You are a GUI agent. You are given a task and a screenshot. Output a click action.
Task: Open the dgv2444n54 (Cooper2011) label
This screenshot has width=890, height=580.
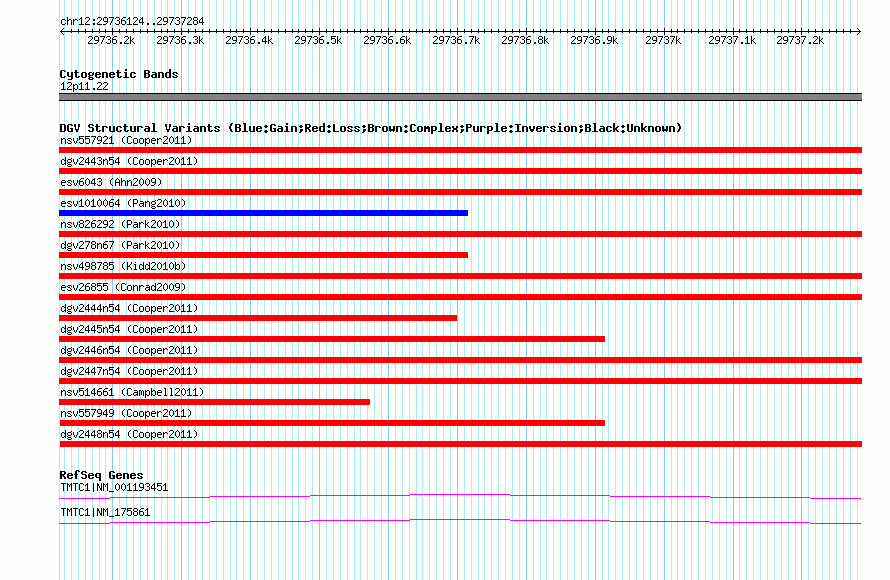click(x=129, y=308)
